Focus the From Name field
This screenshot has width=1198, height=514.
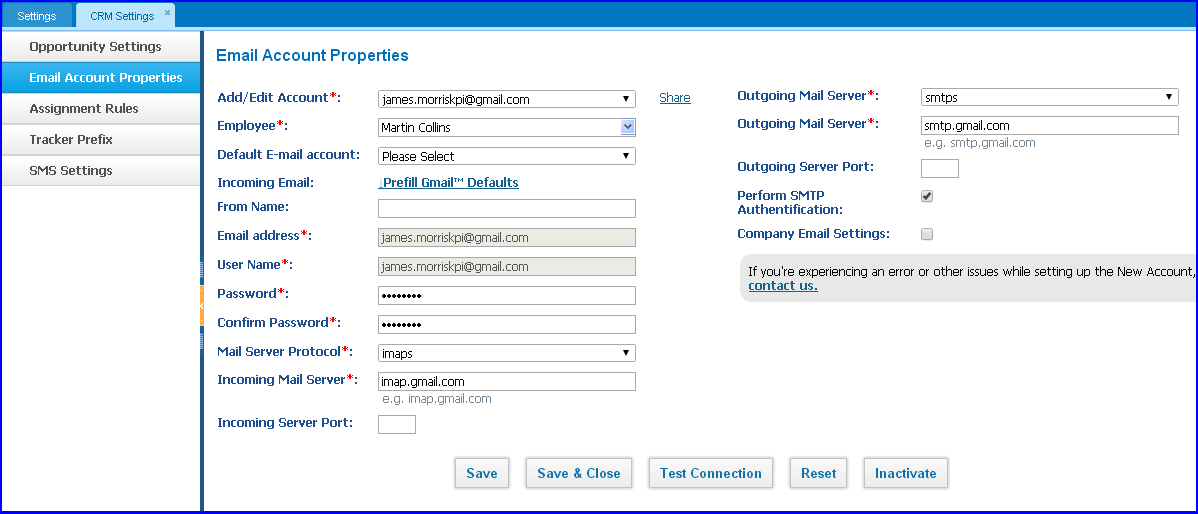click(507, 209)
